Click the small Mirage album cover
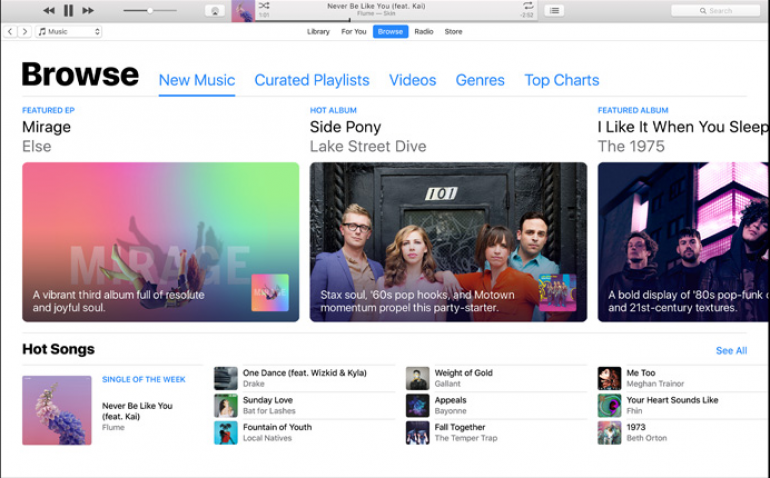 [270, 293]
